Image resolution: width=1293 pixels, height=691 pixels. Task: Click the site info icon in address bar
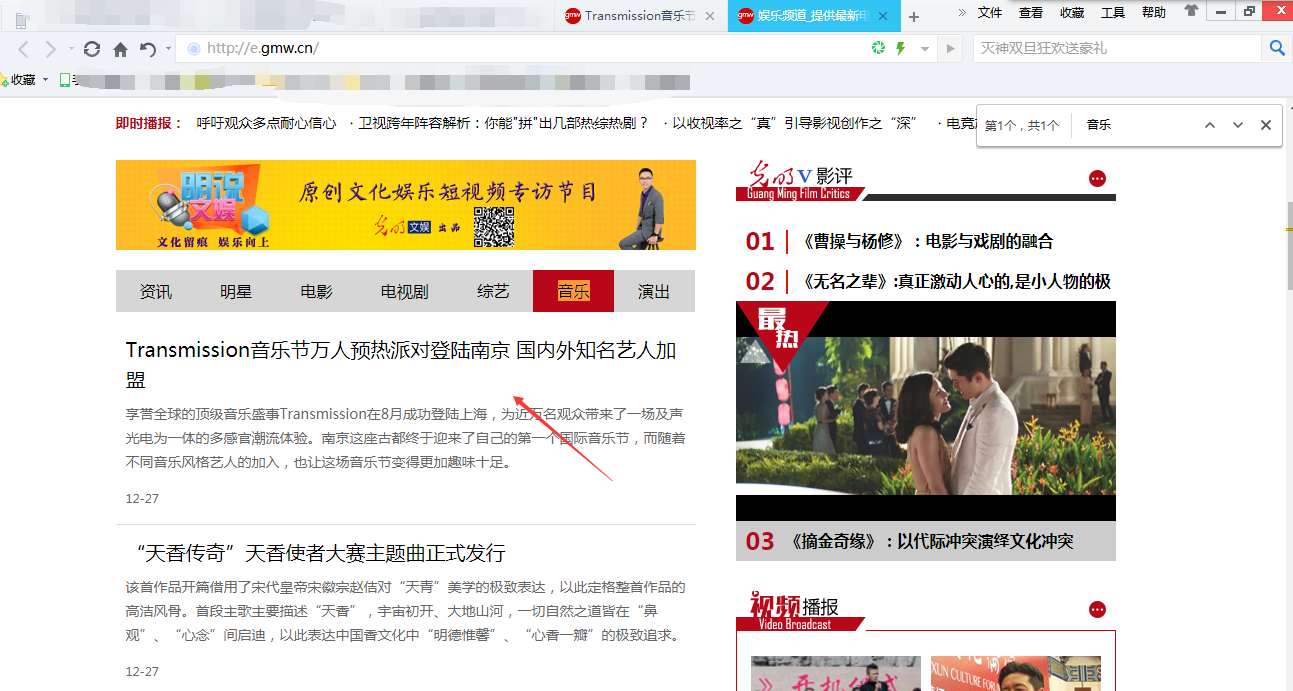[x=194, y=48]
